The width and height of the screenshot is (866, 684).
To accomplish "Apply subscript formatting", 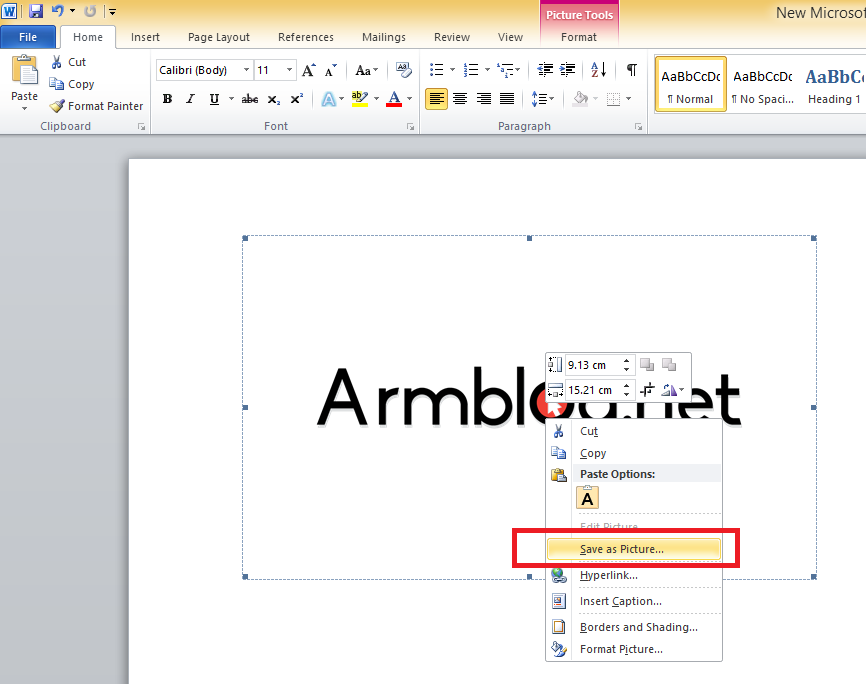I will click(x=274, y=99).
